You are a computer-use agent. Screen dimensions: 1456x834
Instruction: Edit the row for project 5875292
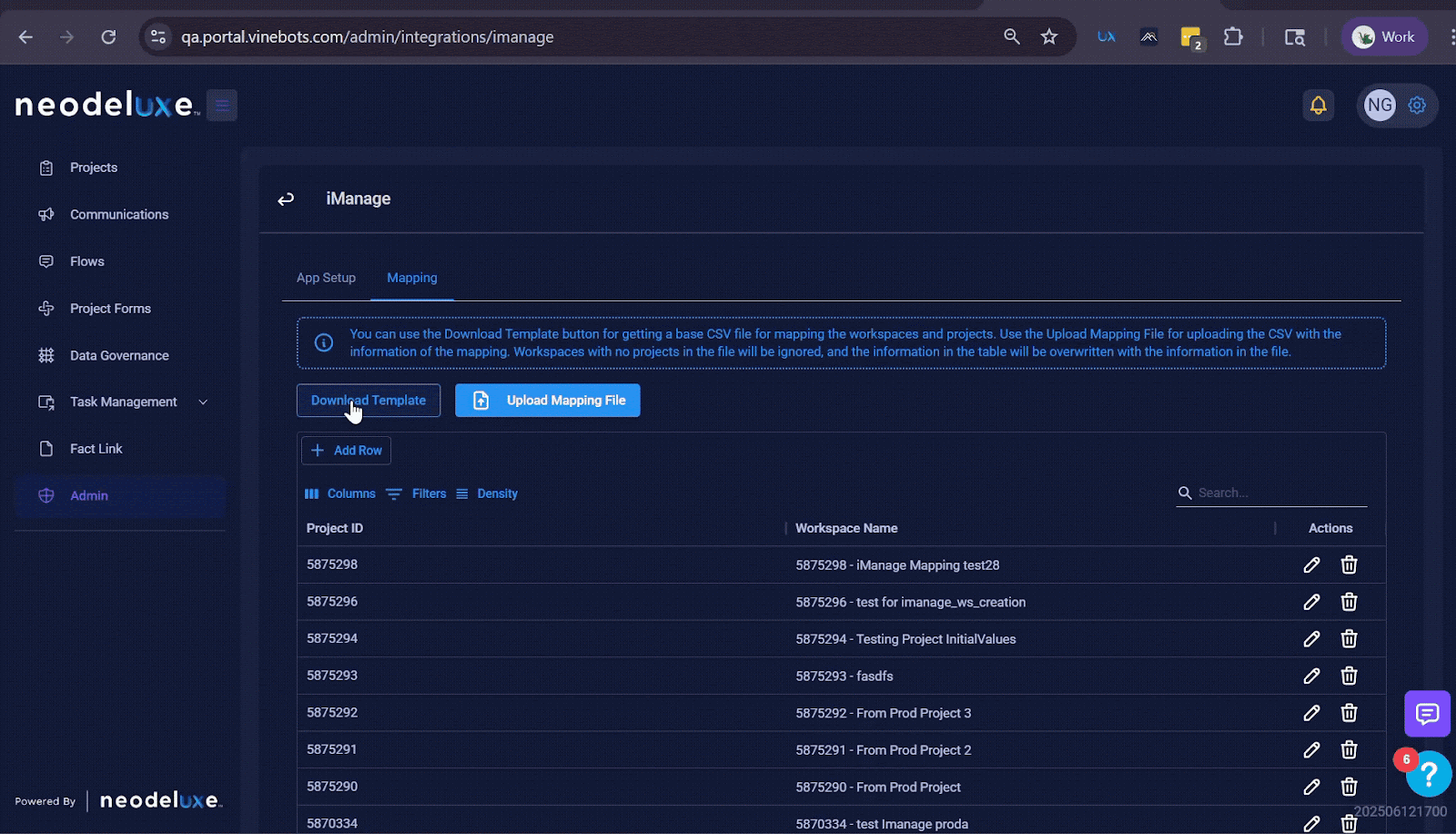1311,713
